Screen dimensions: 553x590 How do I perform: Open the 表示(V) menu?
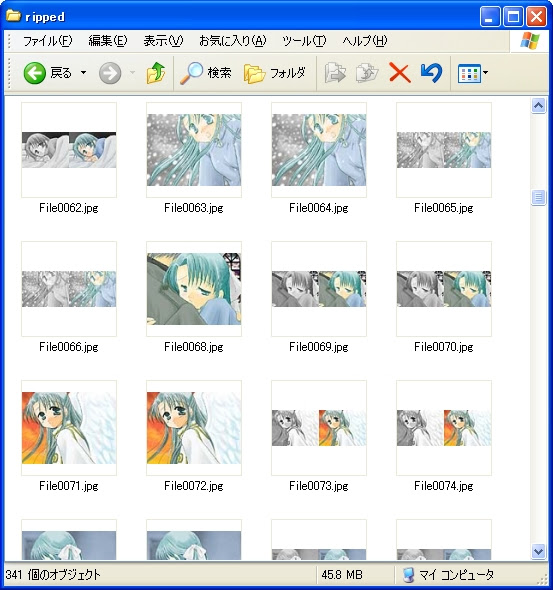163,41
